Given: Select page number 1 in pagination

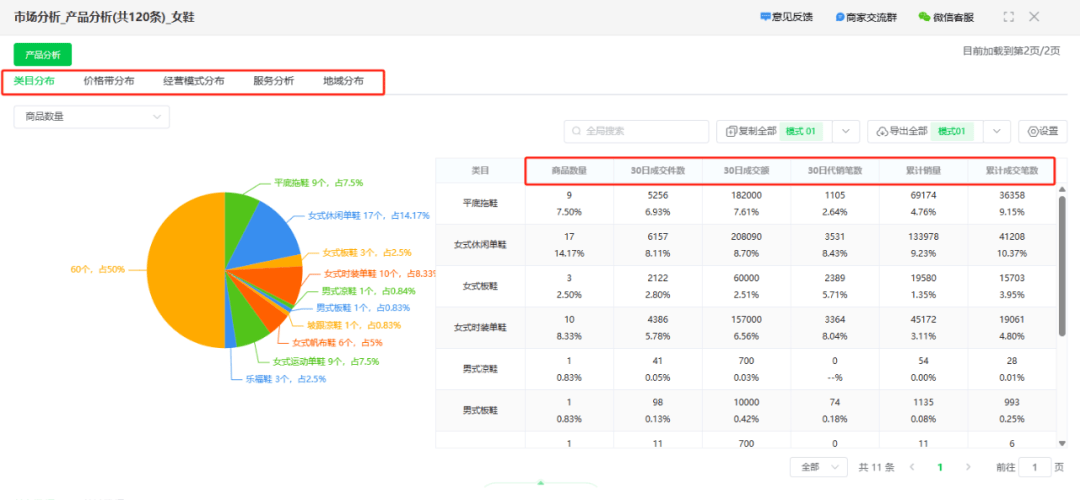Looking at the screenshot, I should point(939,467).
